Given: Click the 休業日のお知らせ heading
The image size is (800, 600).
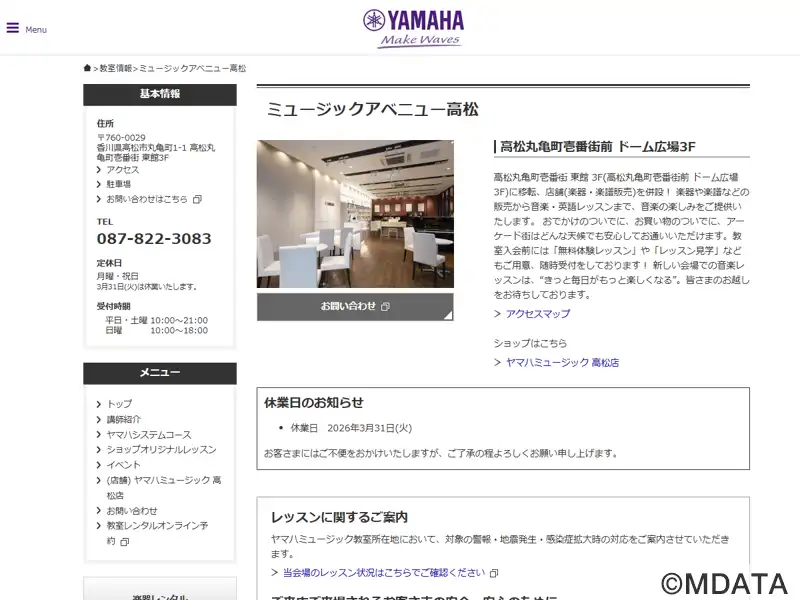Looking at the screenshot, I should [314, 403].
